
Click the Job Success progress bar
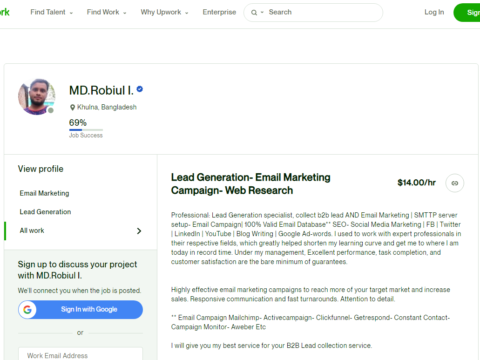86,130
